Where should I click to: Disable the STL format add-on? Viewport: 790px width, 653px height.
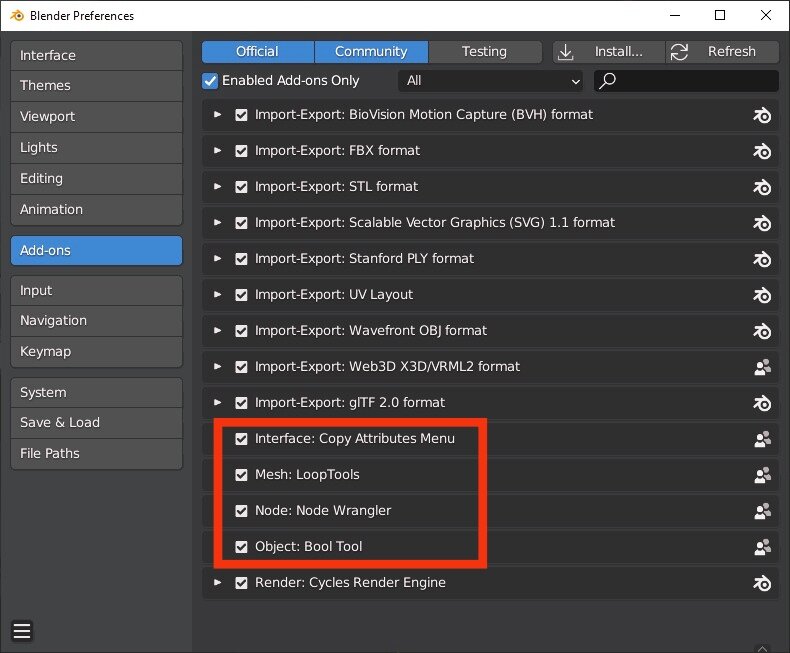click(x=241, y=187)
